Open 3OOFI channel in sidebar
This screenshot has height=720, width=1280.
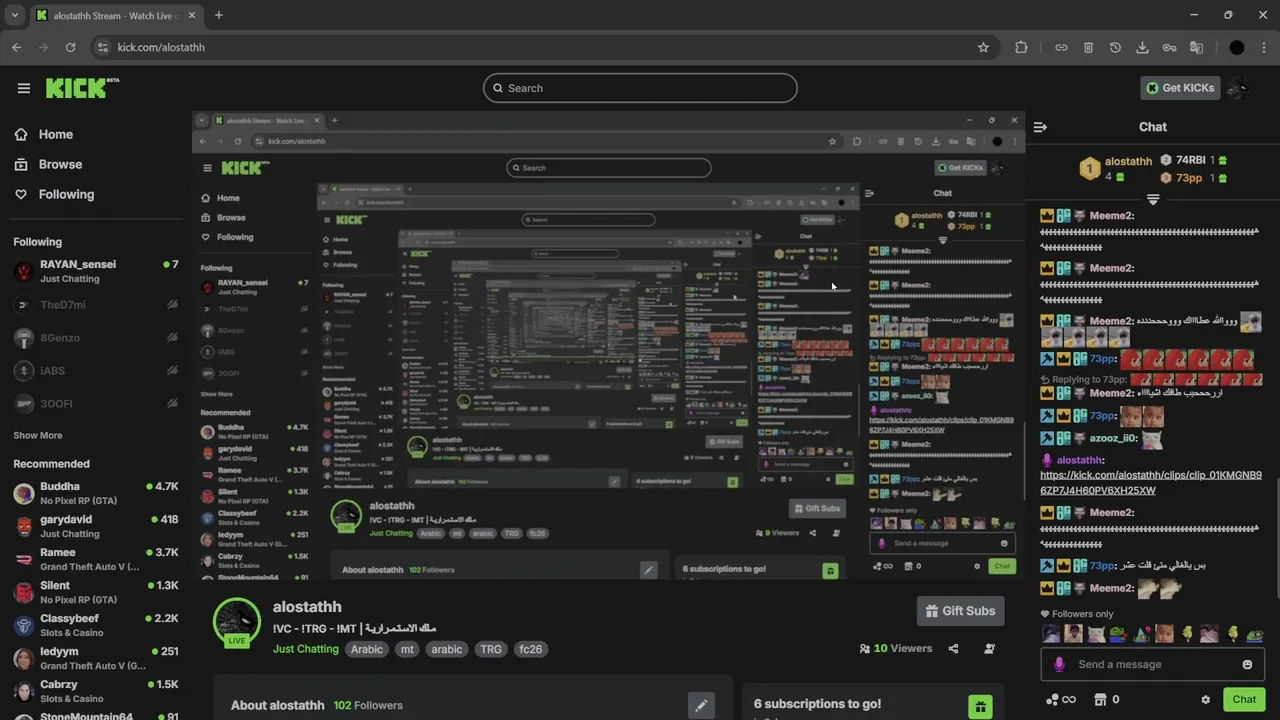coord(96,404)
